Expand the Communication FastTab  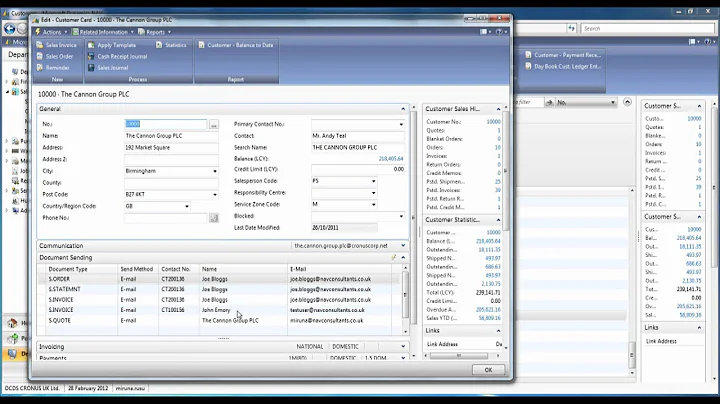click(403, 246)
